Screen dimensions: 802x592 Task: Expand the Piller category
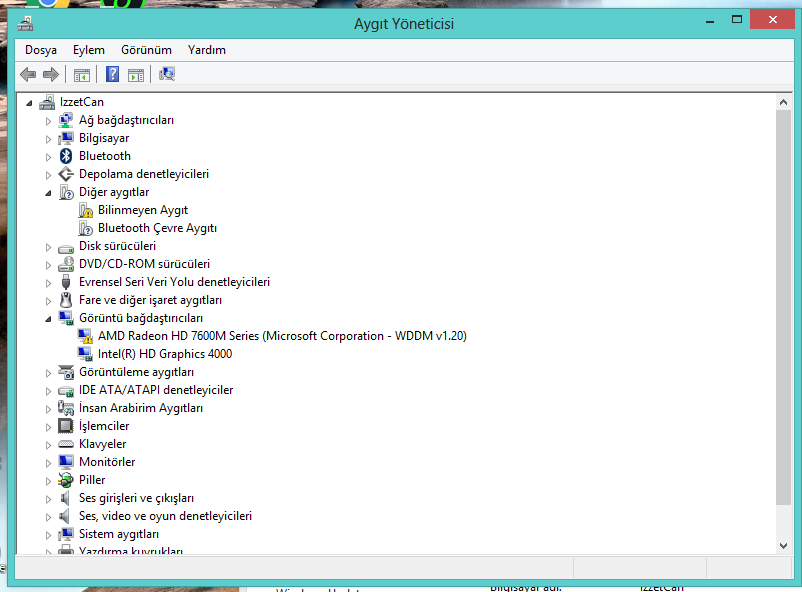(48, 480)
